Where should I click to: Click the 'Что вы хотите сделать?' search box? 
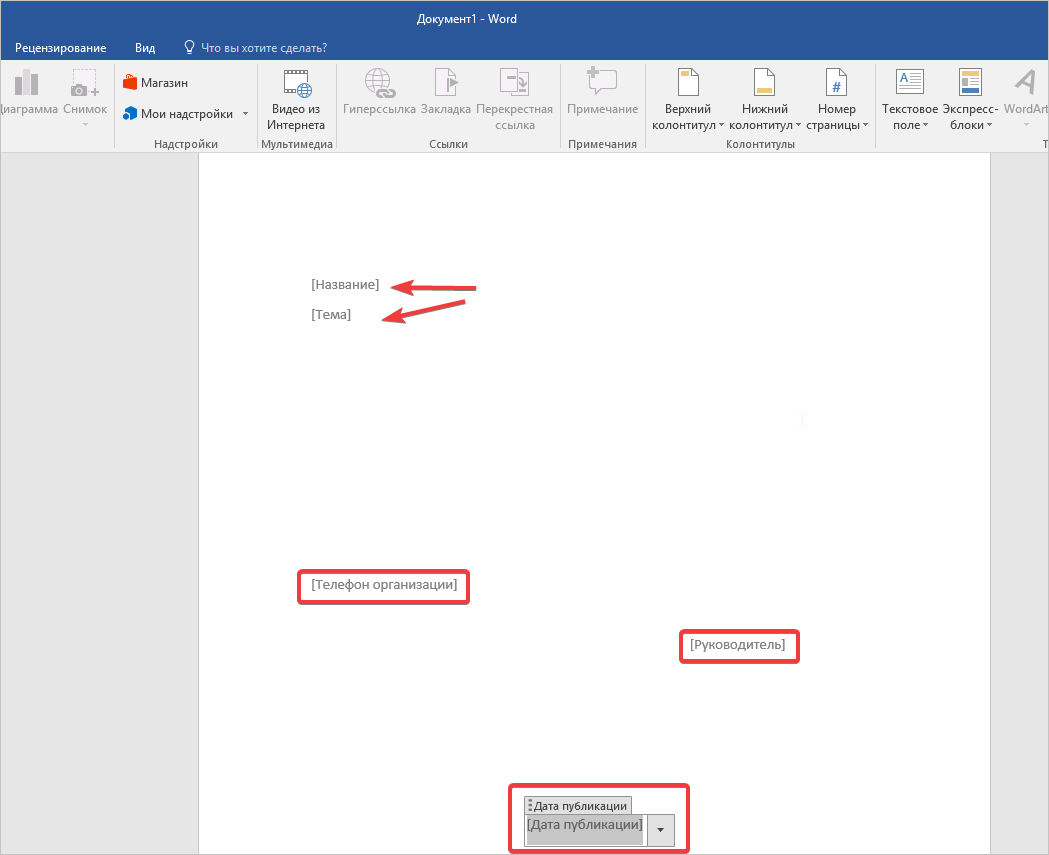(x=264, y=47)
